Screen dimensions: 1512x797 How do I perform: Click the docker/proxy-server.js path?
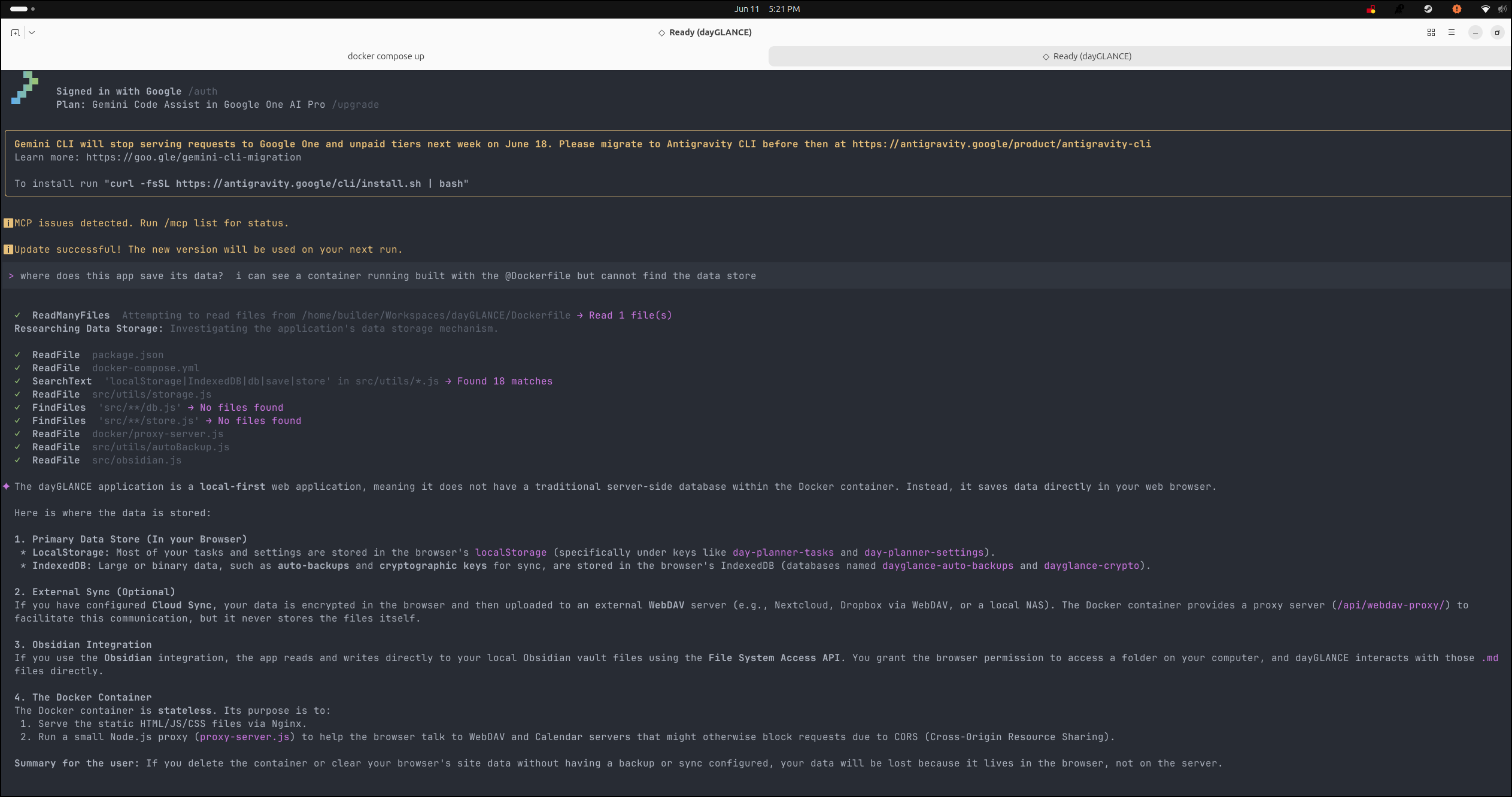click(x=157, y=434)
